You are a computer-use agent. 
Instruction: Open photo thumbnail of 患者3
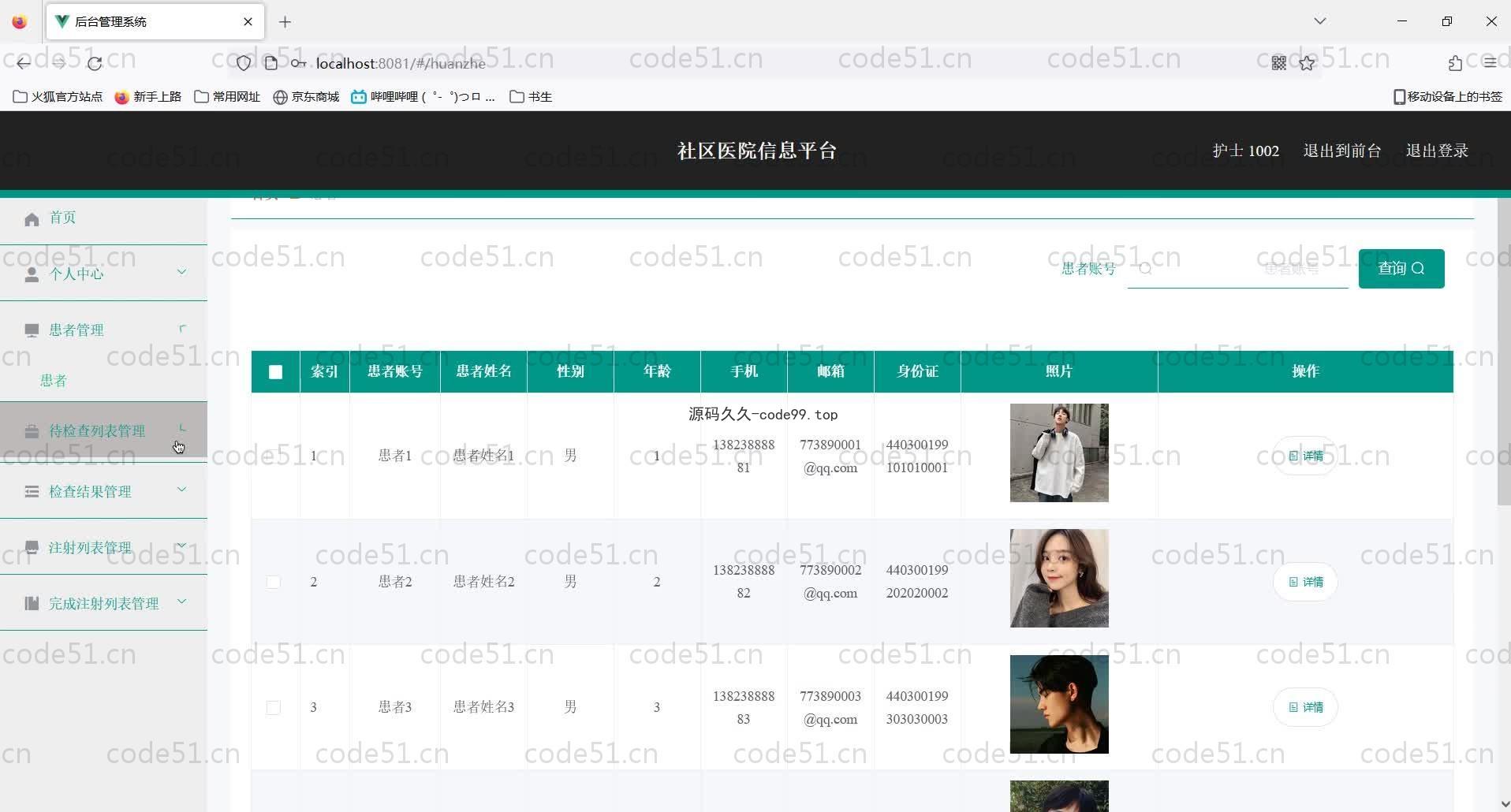[x=1059, y=704]
